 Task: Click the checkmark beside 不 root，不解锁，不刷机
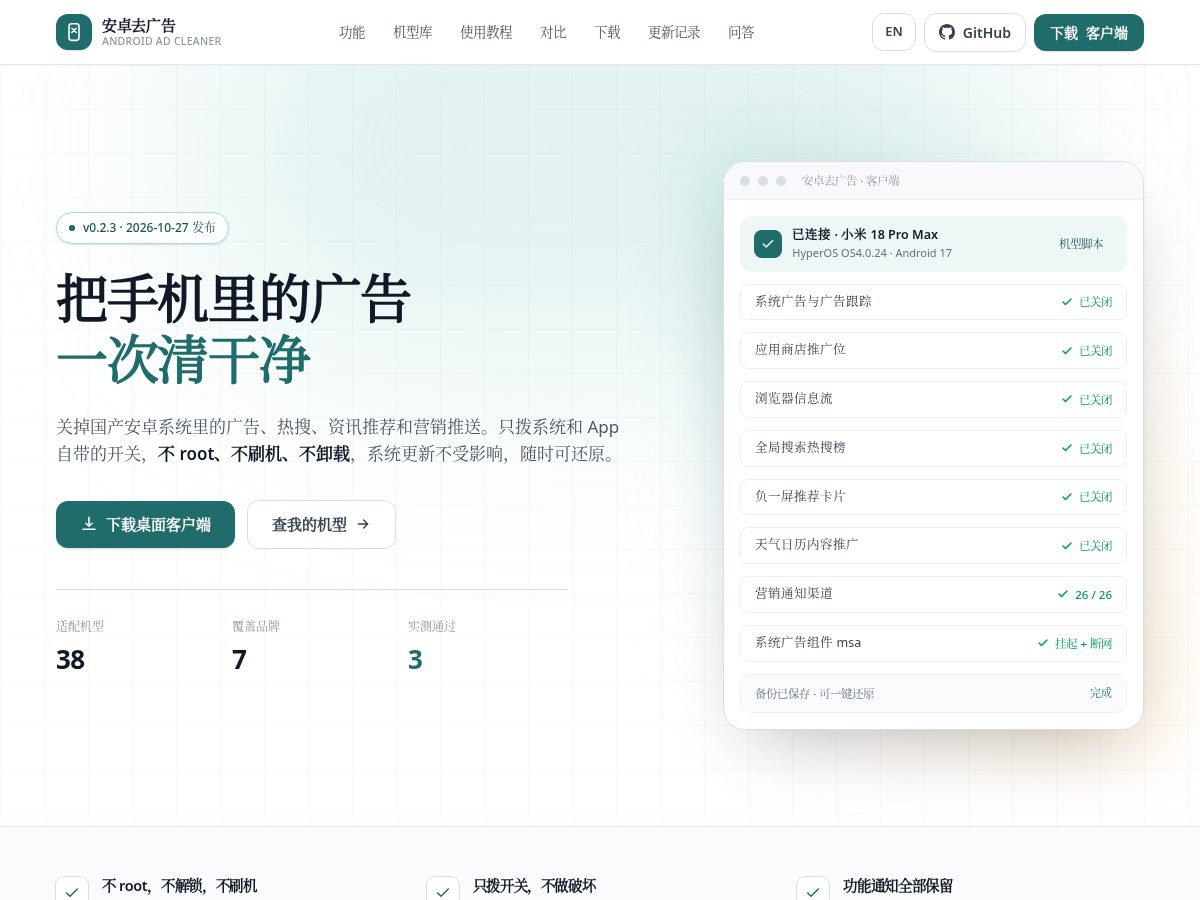[72, 892]
